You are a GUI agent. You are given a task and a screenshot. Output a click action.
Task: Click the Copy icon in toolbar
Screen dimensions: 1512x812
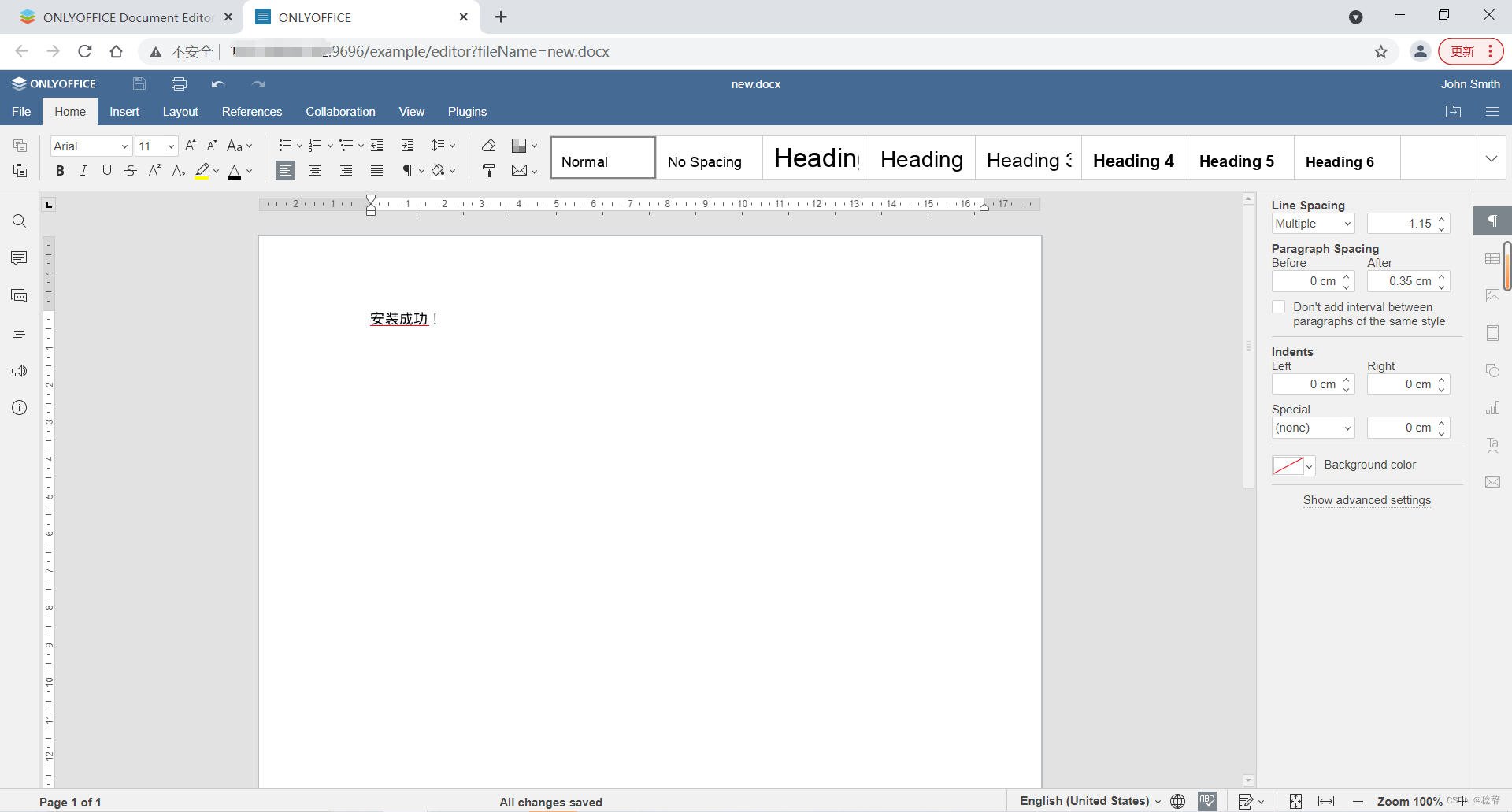tap(20, 146)
